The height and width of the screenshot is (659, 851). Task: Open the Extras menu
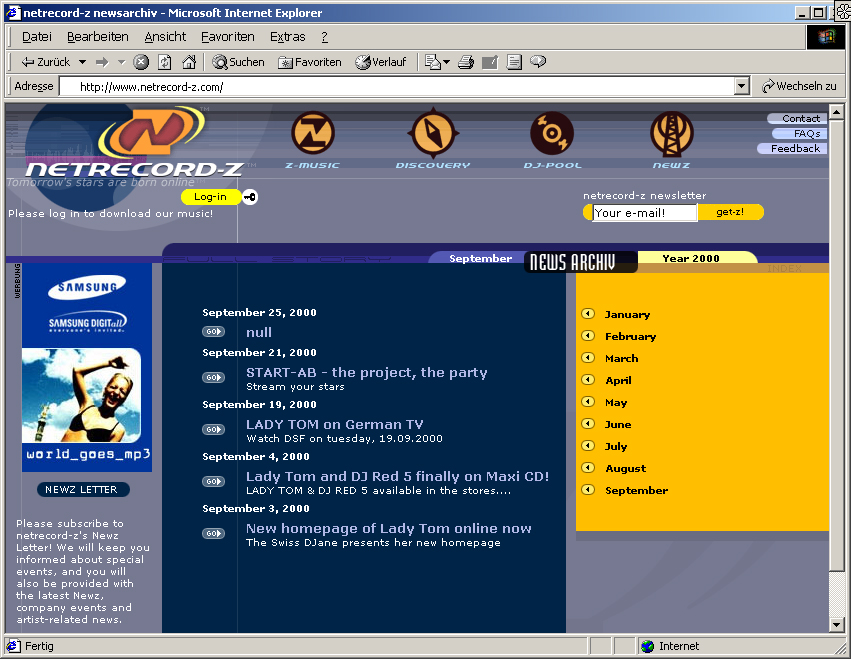tap(288, 36)
